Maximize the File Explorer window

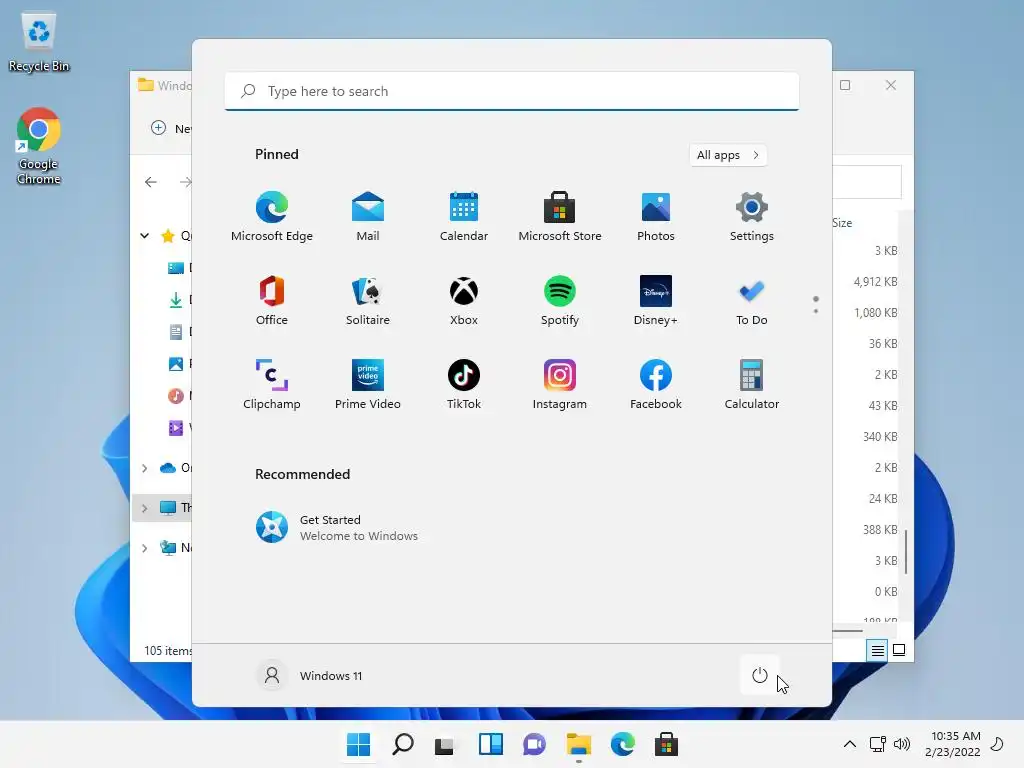pyautogui.click(x=845, y=86)
